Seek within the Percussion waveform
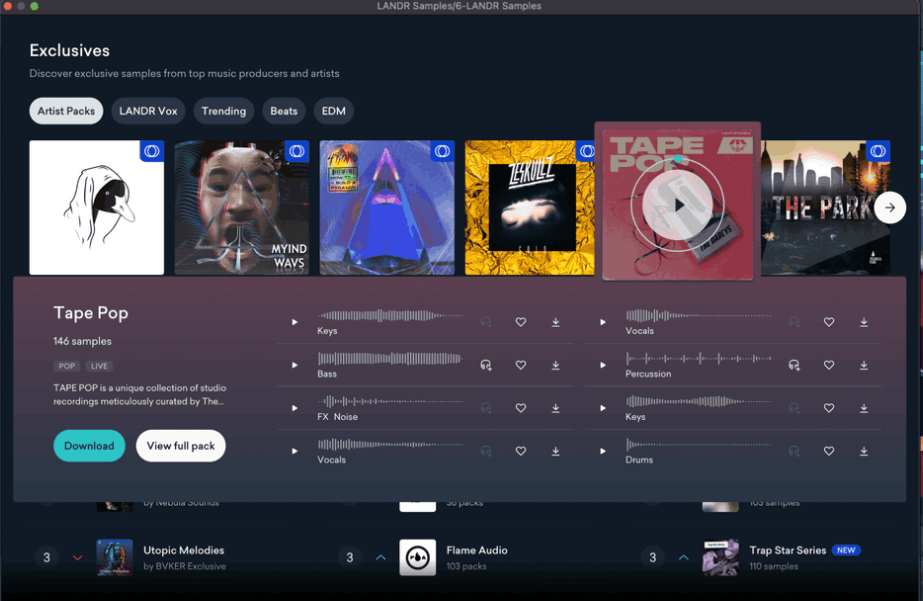The image size is (923, 601). point(698,358)
